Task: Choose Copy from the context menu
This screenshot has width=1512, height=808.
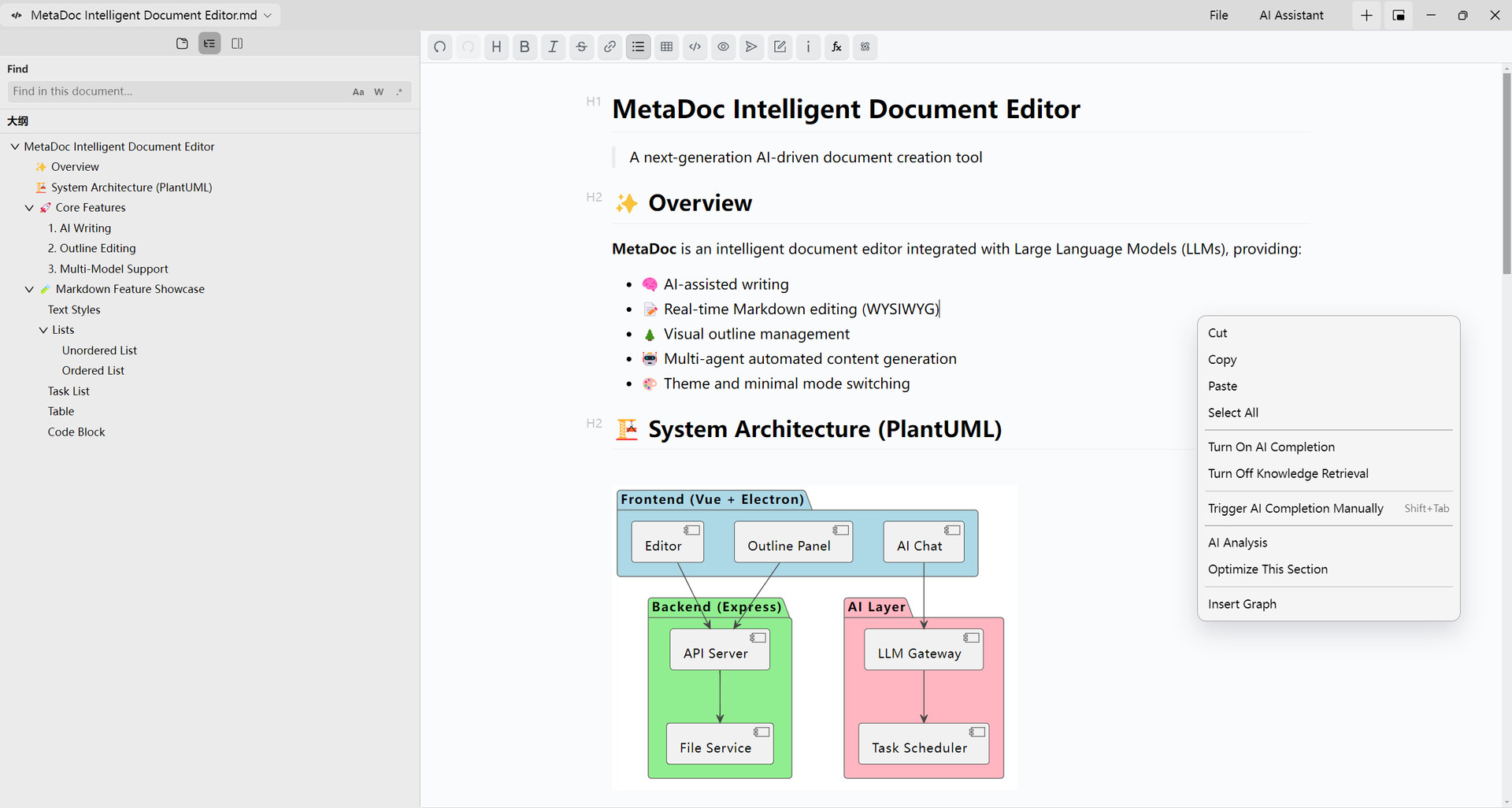Action: click(1328, 360)
